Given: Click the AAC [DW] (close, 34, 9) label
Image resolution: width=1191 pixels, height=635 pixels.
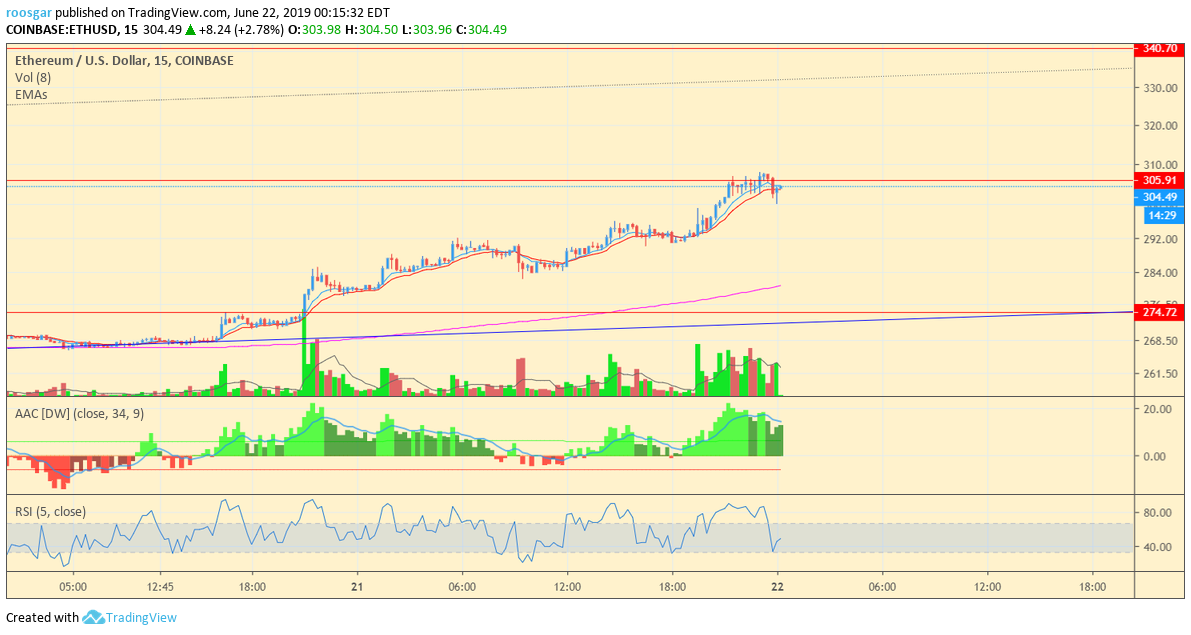Looking at the screenshot, I should click(x=80, y=413).
